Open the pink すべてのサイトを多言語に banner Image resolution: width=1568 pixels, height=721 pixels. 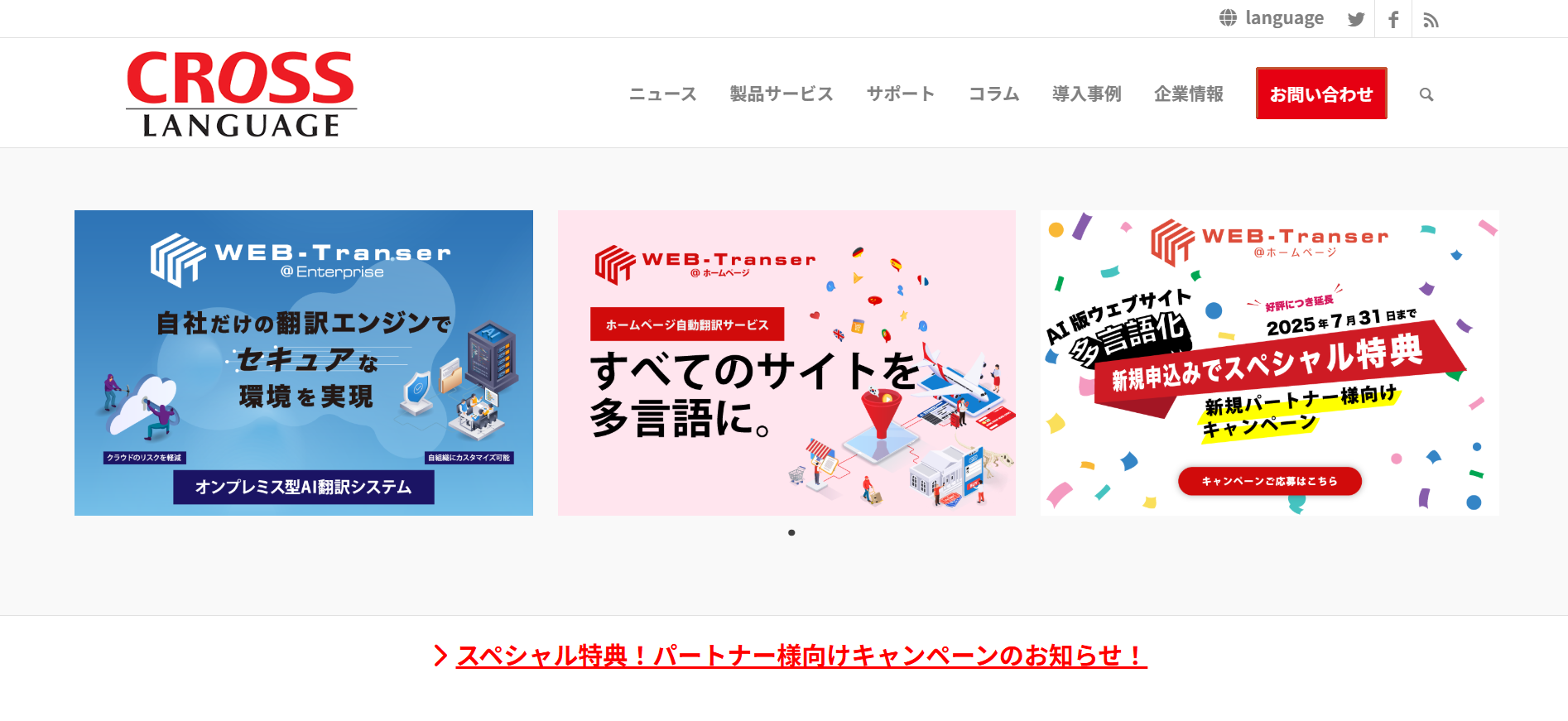(786, 363)
